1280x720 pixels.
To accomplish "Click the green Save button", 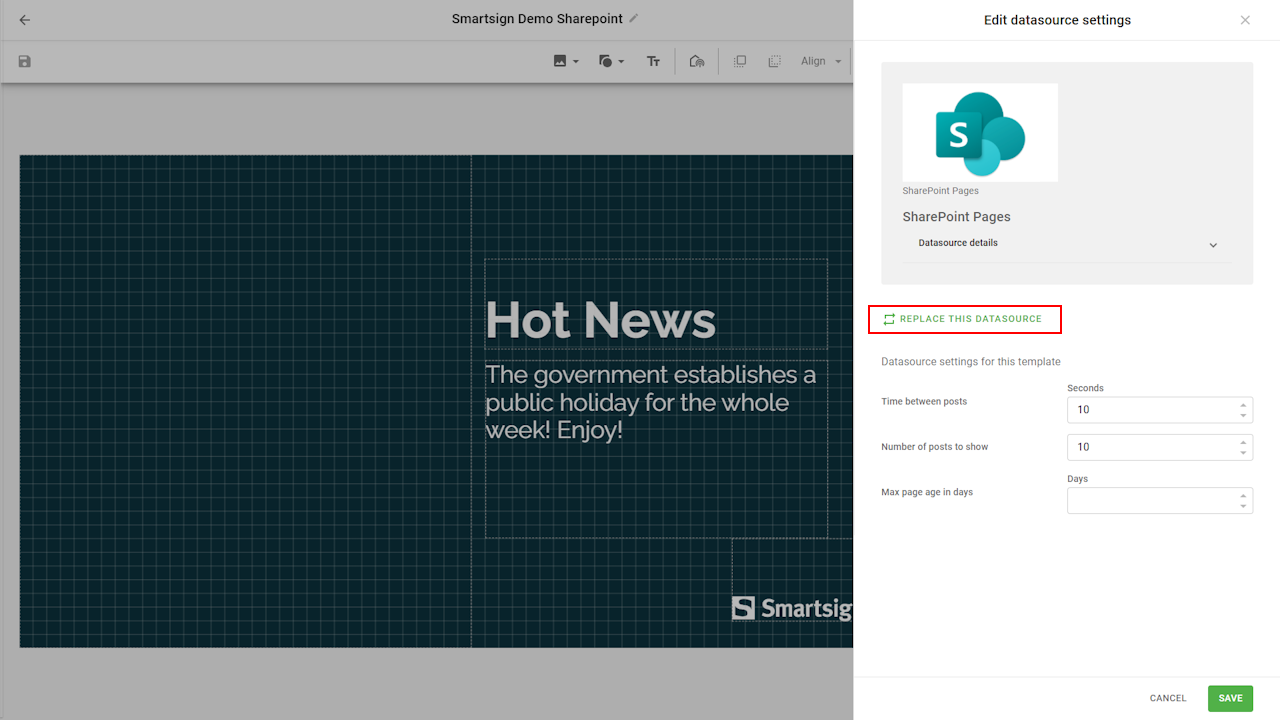I will (1230, 698).
